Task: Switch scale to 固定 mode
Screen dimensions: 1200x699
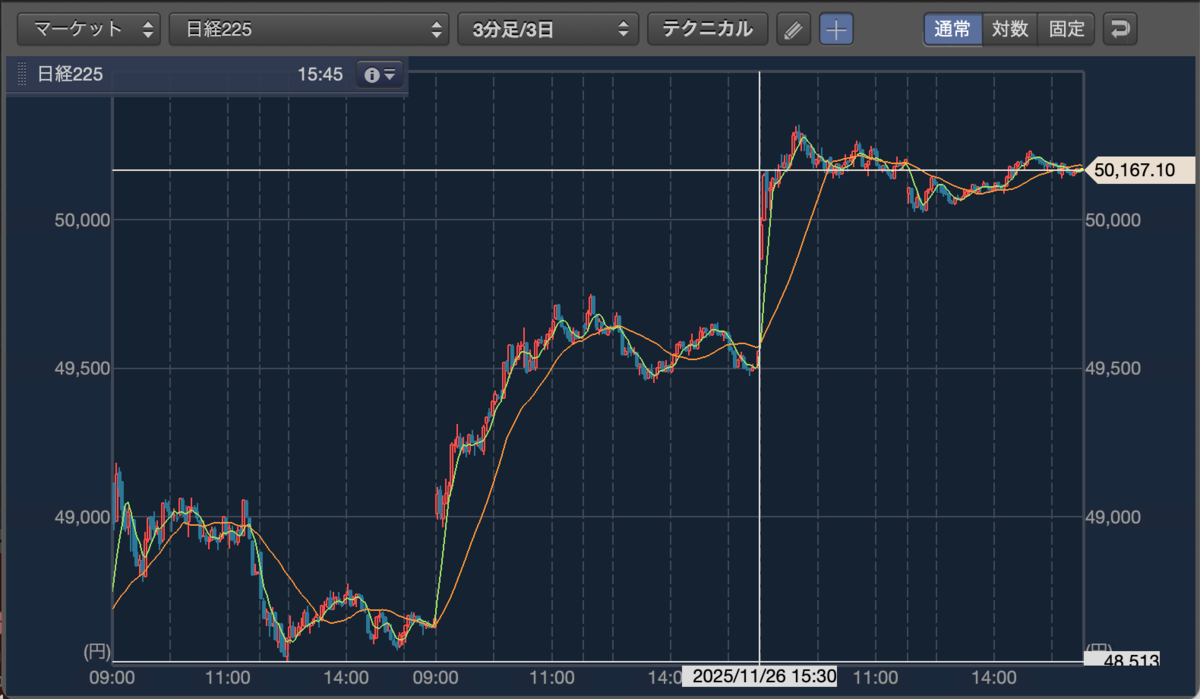Action: (1067, 29)
